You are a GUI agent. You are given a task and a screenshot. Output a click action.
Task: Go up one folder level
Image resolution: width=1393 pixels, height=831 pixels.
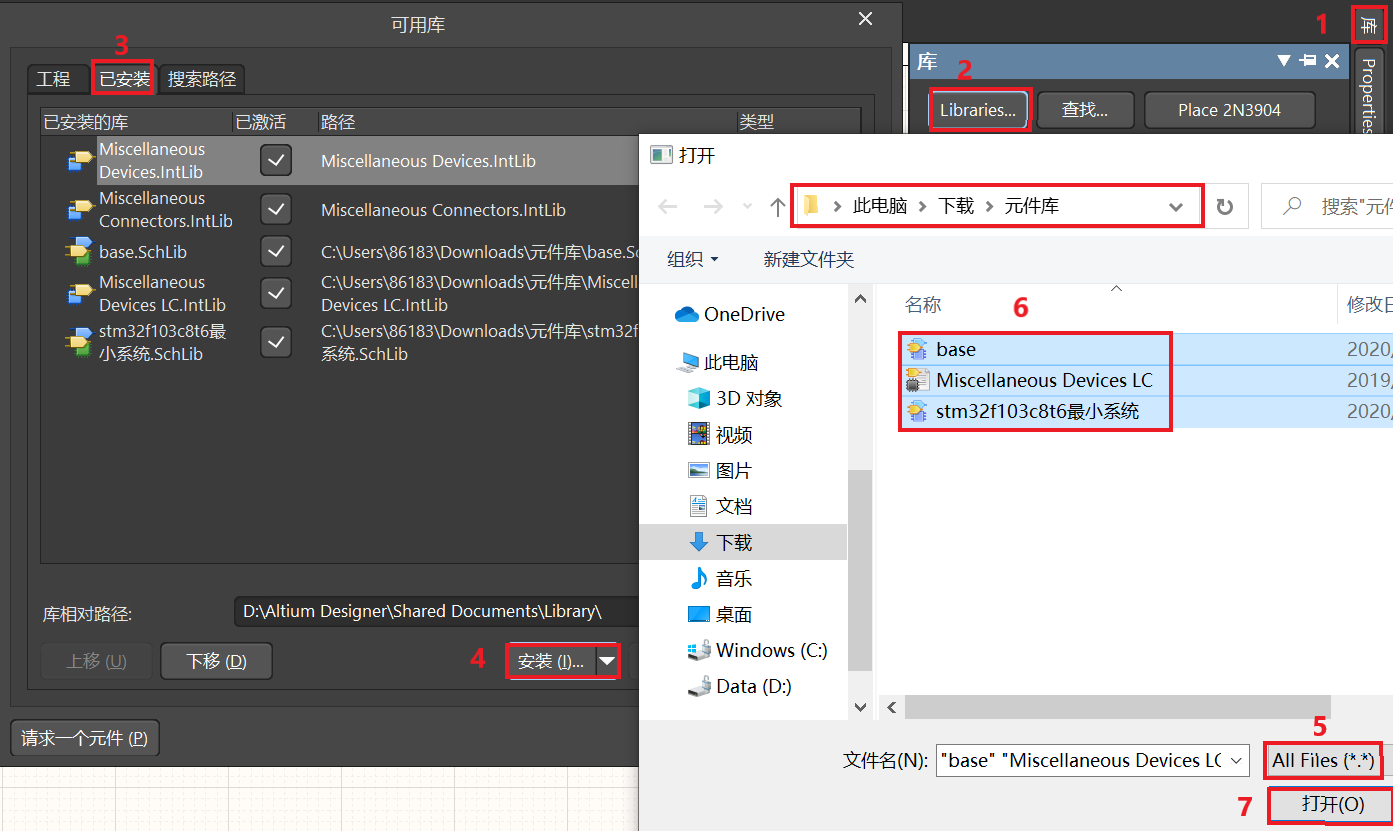(x=778, y=207)
